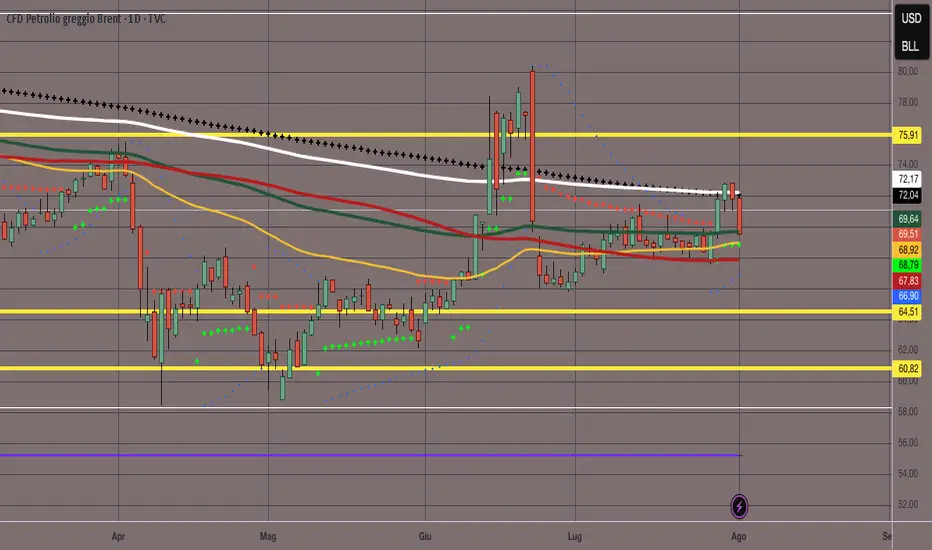932x550 pixels.
Task: Select the blue 66,90 price label
Action: tap(908, 296)
